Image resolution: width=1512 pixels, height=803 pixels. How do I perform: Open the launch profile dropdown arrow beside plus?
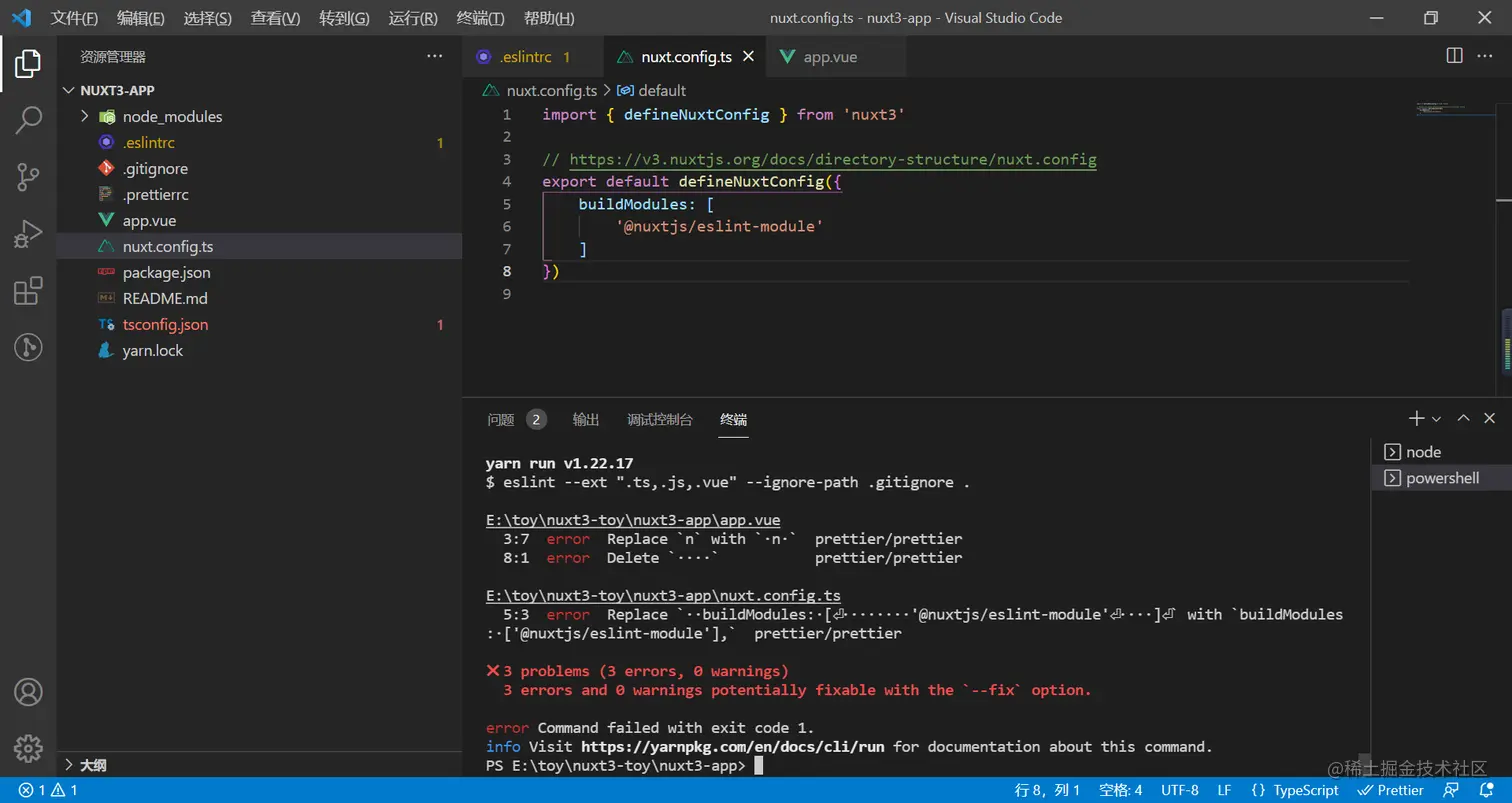[1436, 419]
